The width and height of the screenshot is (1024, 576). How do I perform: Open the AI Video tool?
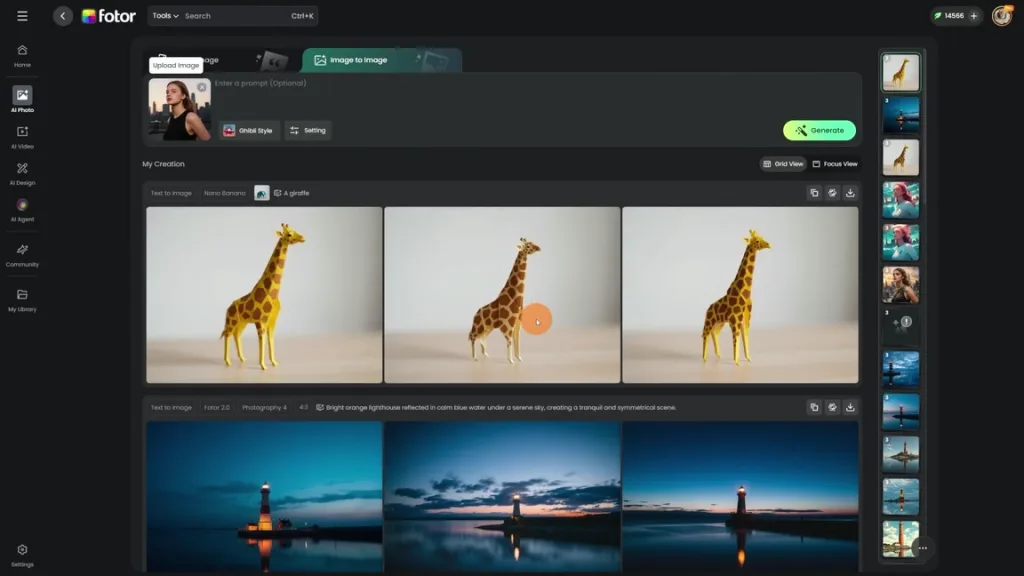coord(22,138)
